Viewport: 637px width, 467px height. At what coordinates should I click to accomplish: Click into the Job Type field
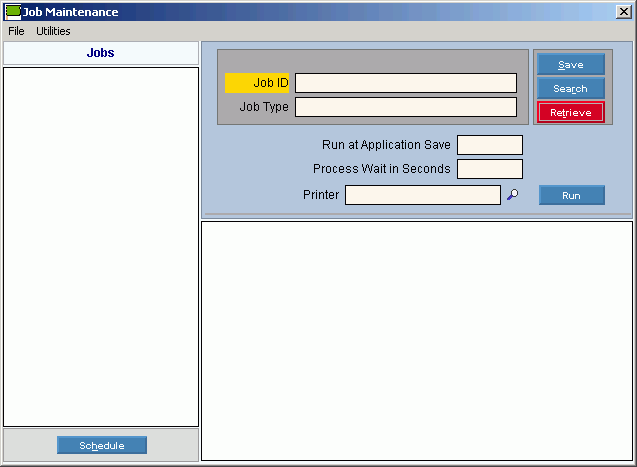point(405,107)
